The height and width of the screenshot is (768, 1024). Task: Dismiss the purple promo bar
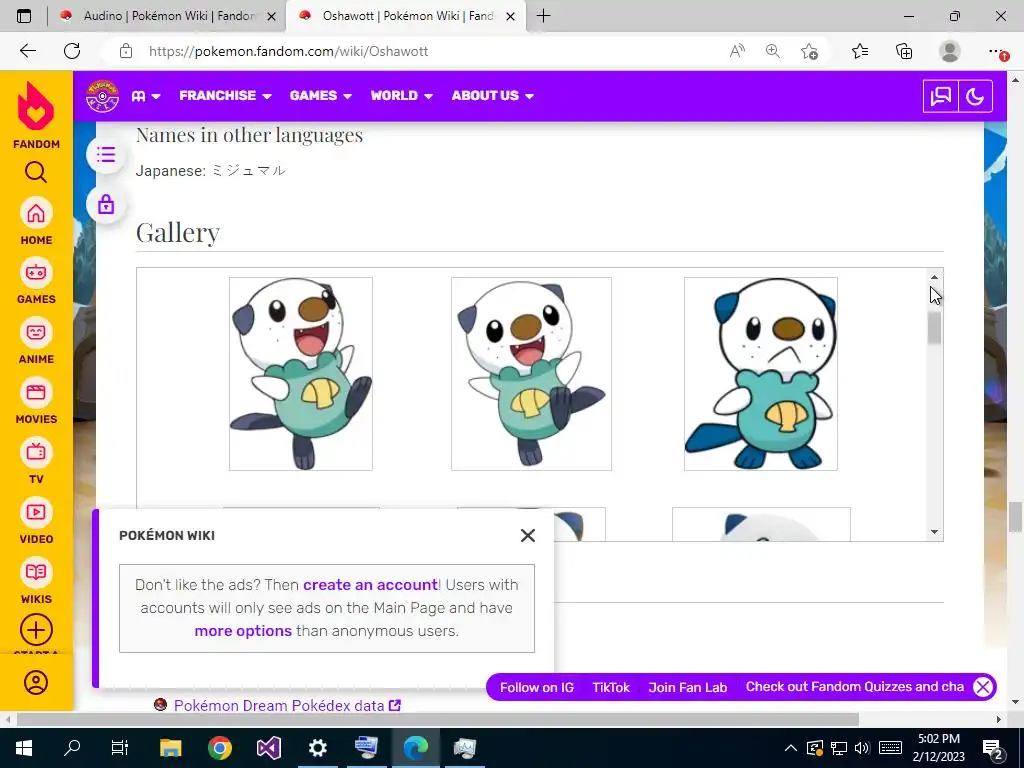[983, 687]
